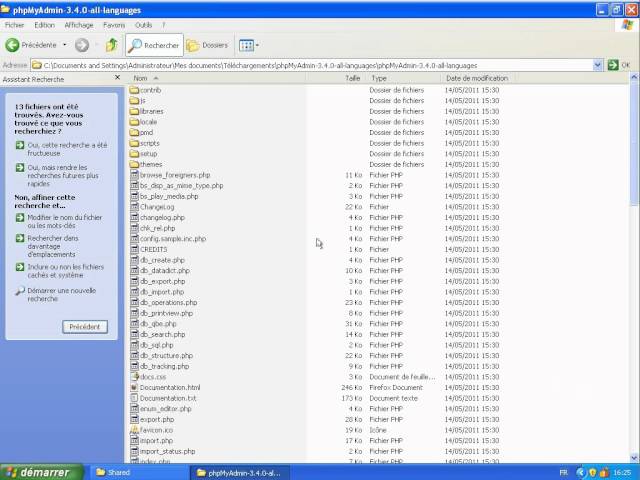Click the phpMyAdmin-3.4.0 taskbar button
This screenshot has width=640, height=480.
240,473
